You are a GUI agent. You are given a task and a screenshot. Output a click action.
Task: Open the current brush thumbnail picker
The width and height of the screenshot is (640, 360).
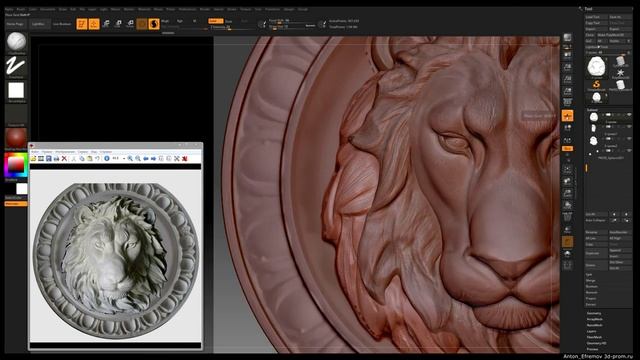point(16,42)
